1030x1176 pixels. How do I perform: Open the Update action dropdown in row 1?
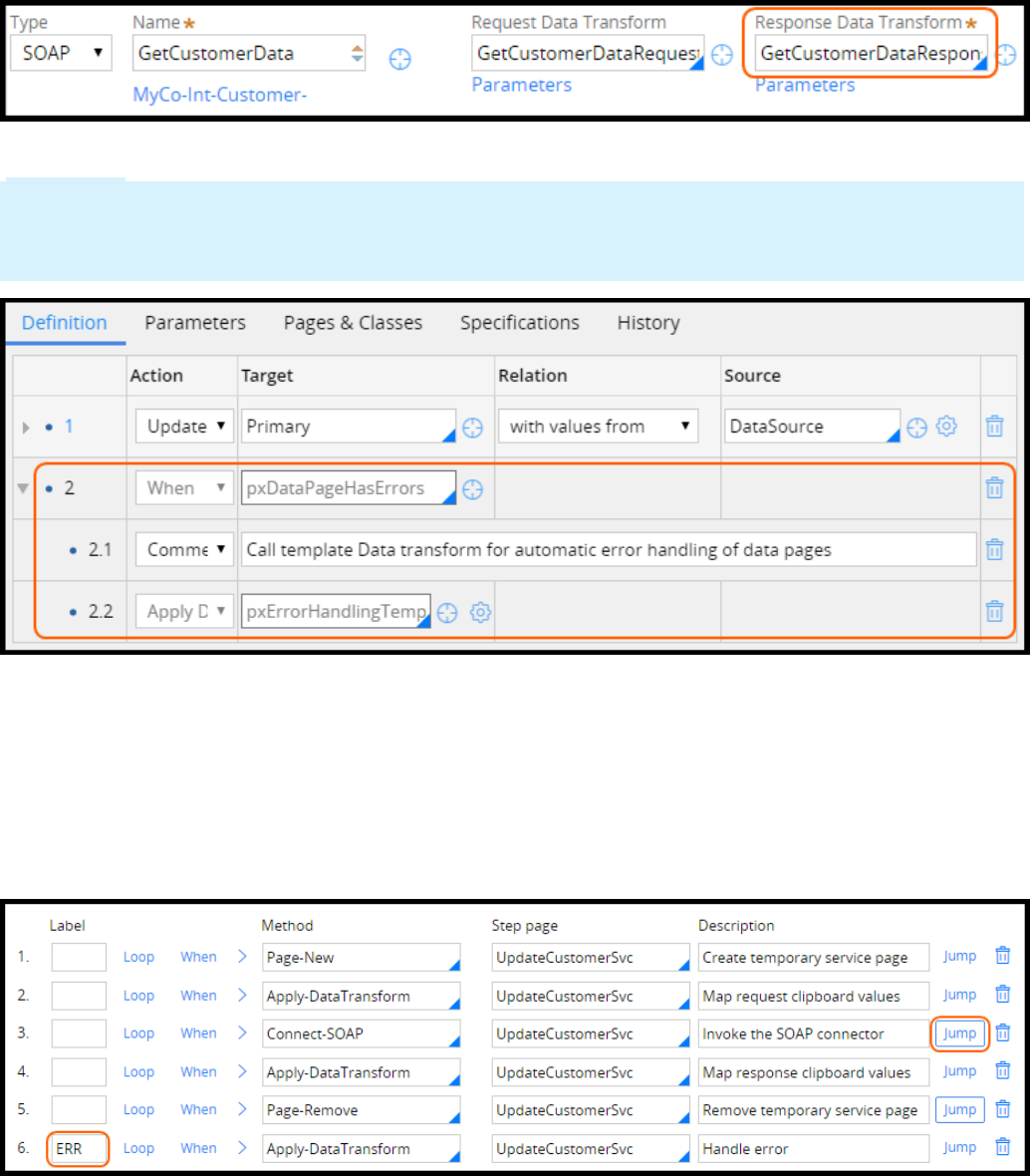pyautogui.click(x=184, y=426)
